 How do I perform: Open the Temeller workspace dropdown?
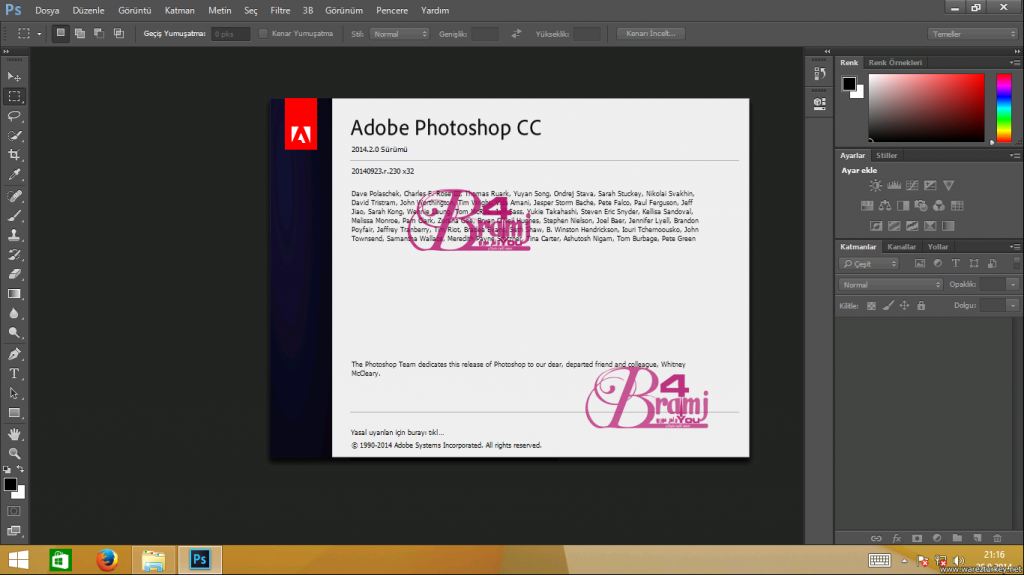click(973, 33)
